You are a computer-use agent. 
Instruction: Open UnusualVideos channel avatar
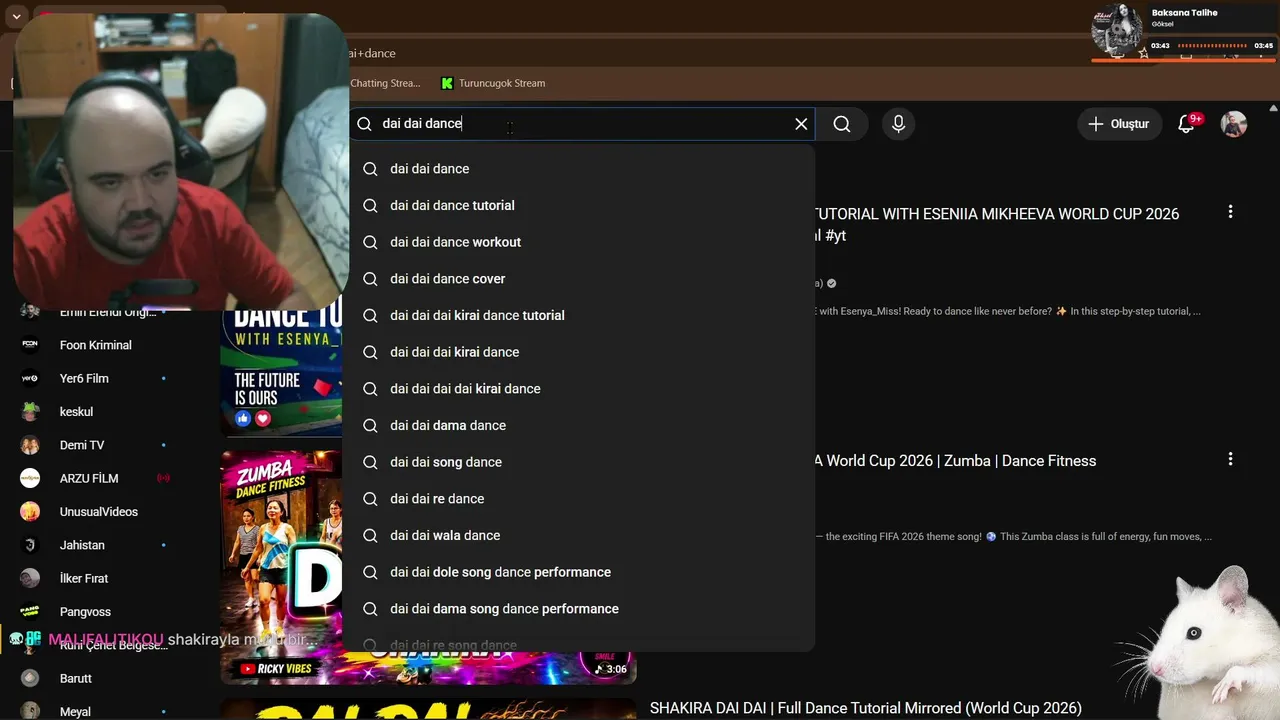(x=30, y=511)
